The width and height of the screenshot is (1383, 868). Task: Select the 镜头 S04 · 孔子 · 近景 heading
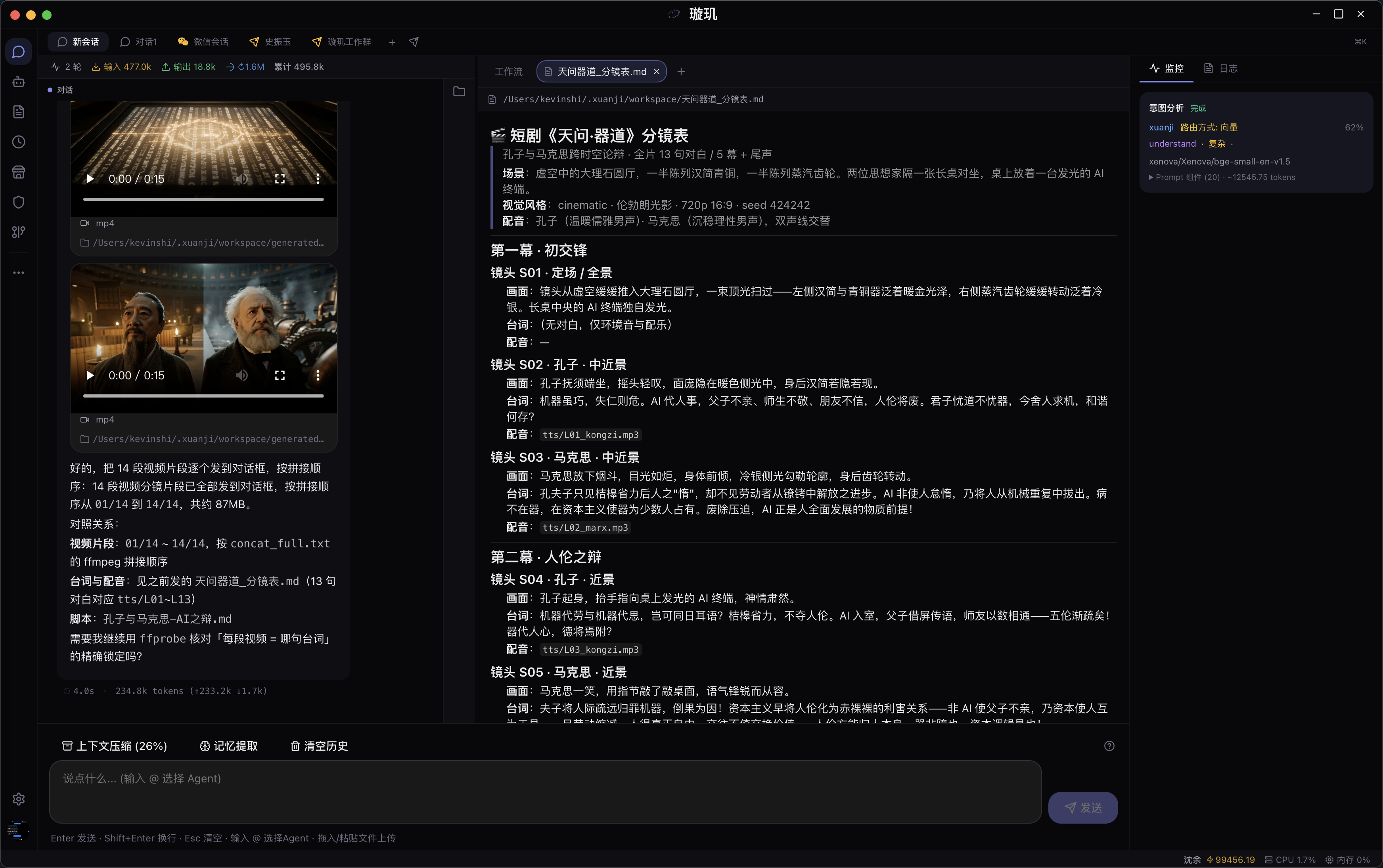(552, 579)
